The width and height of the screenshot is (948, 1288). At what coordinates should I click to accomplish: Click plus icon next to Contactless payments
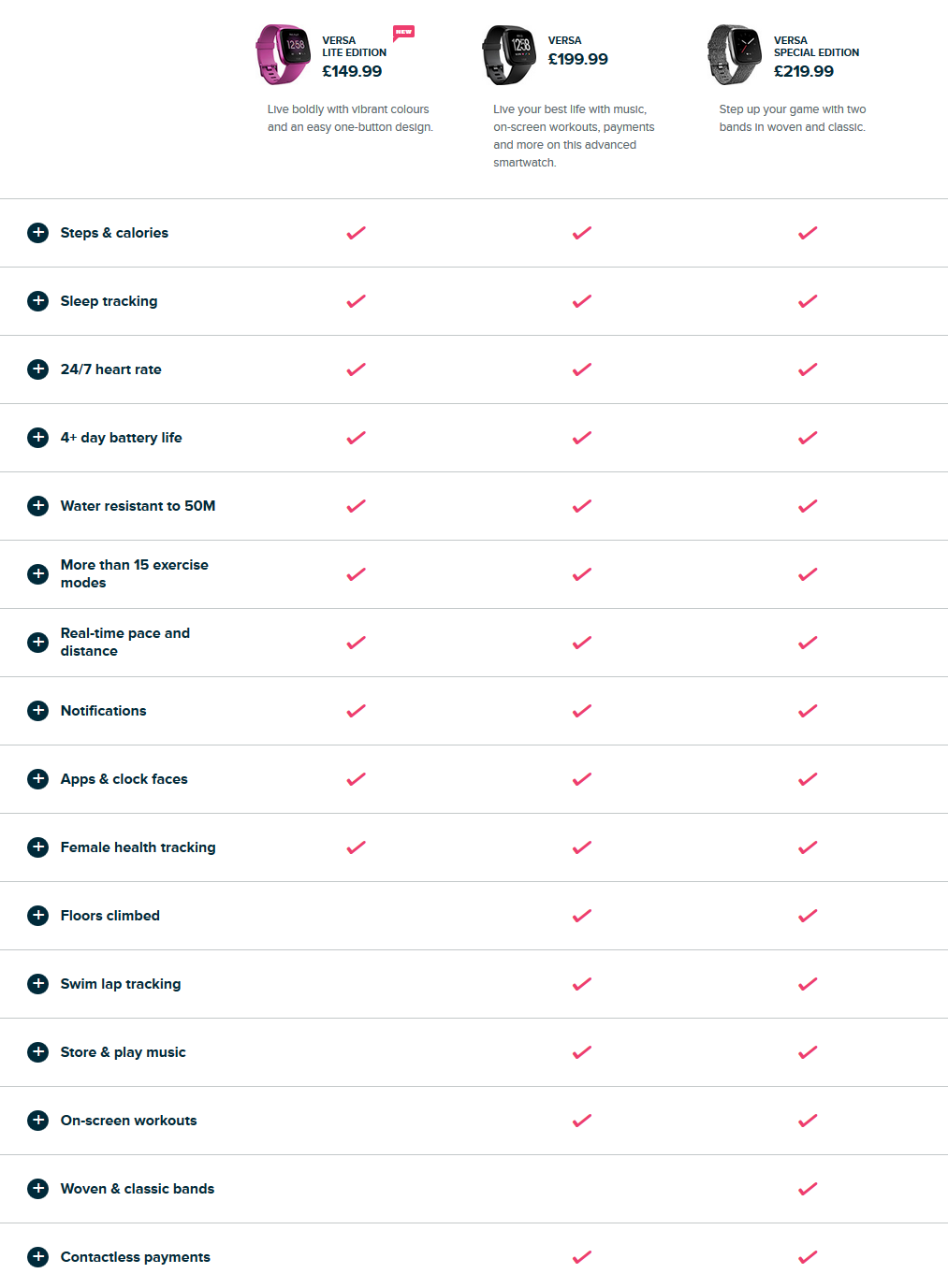[37, 1257]
